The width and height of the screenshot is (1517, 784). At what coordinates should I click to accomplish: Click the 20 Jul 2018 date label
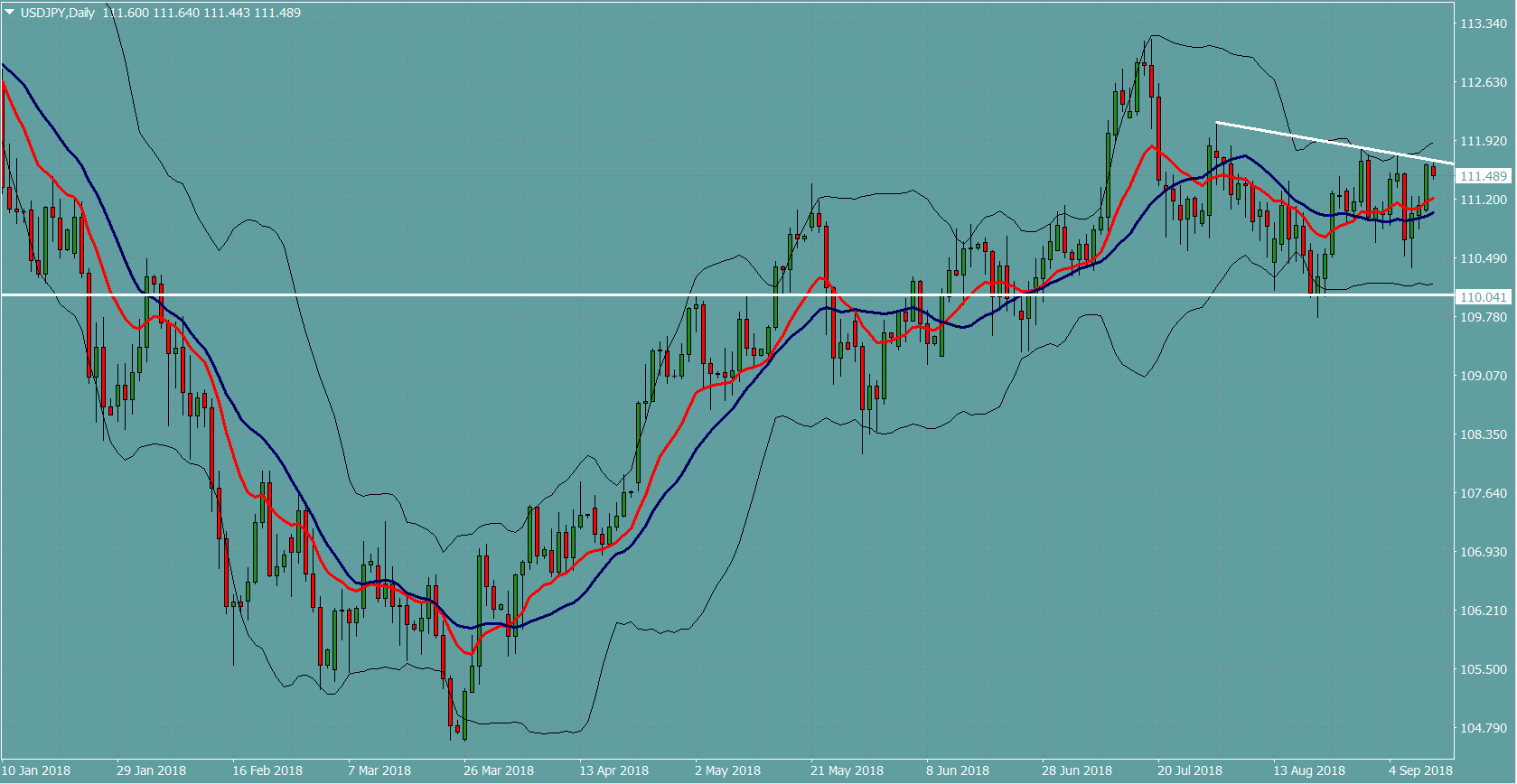click(1189, 770)
